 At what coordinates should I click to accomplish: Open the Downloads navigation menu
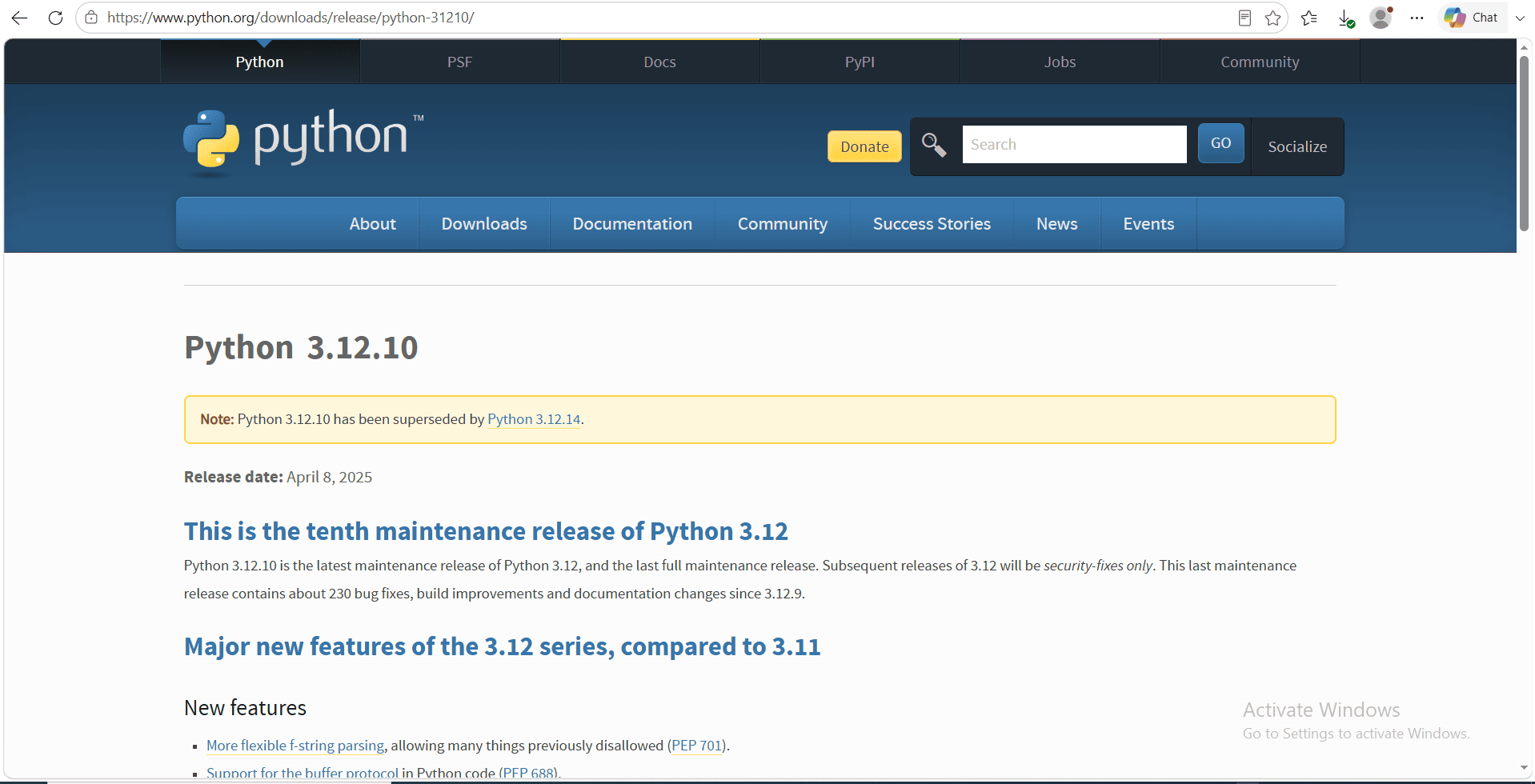click(x=484, y=224)
